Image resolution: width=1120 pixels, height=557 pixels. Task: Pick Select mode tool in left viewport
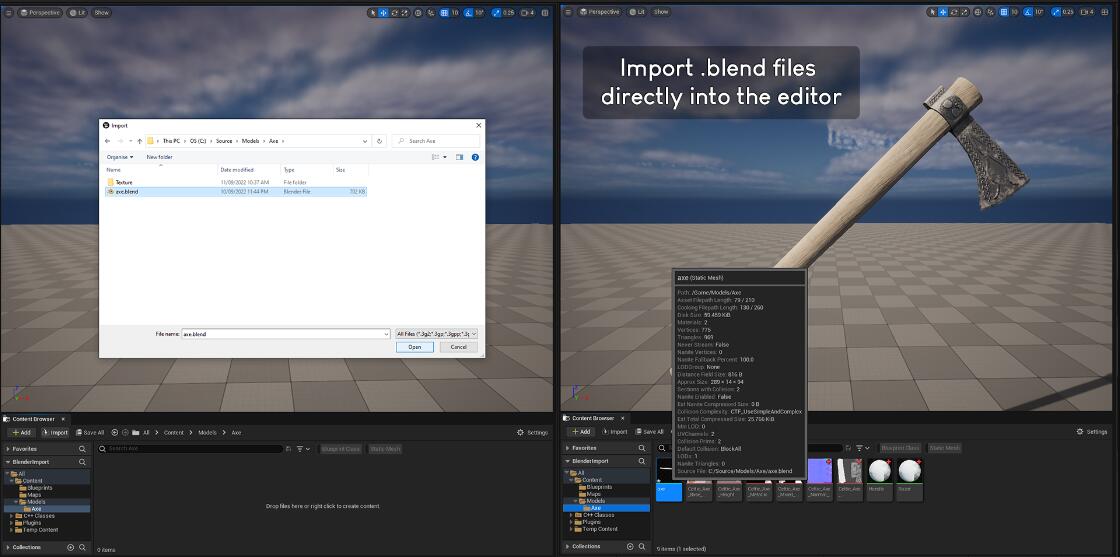coord(373,12)
